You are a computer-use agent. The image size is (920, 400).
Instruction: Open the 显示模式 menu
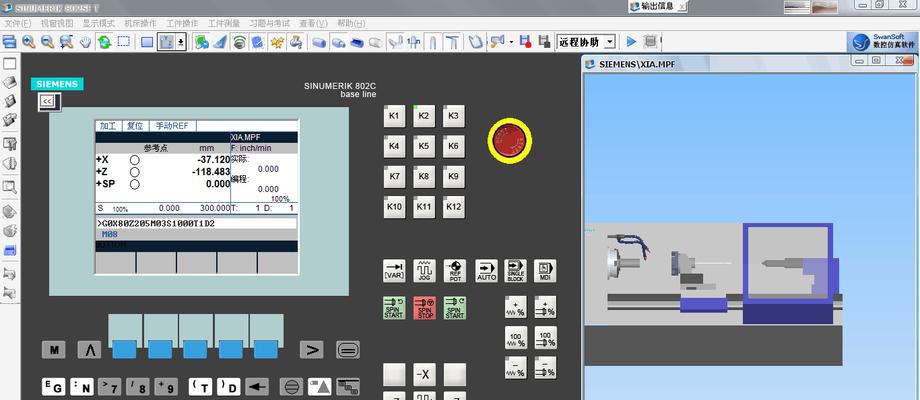point(99,23)
